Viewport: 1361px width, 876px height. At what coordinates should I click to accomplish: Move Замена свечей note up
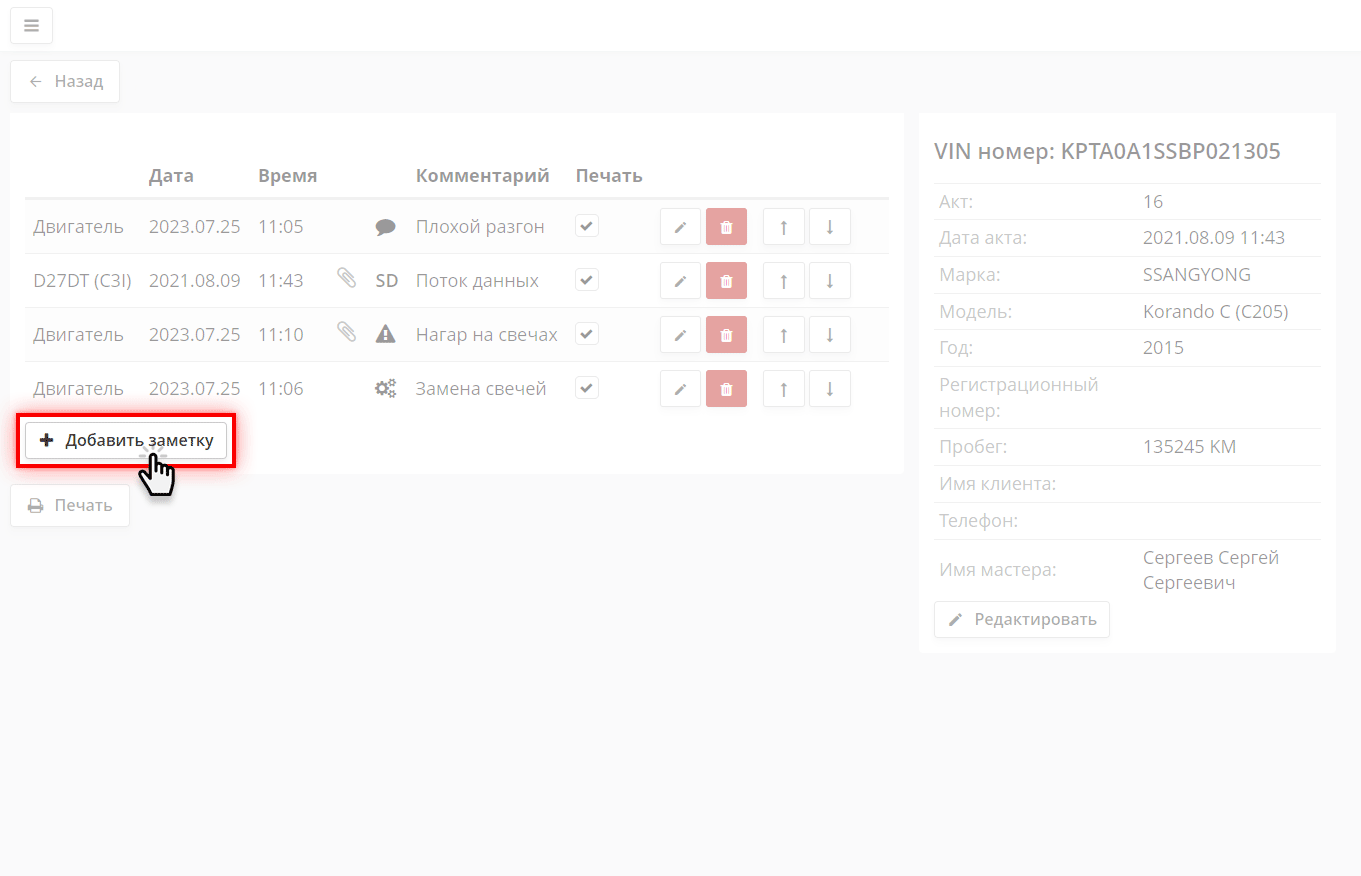pos(783,389)
